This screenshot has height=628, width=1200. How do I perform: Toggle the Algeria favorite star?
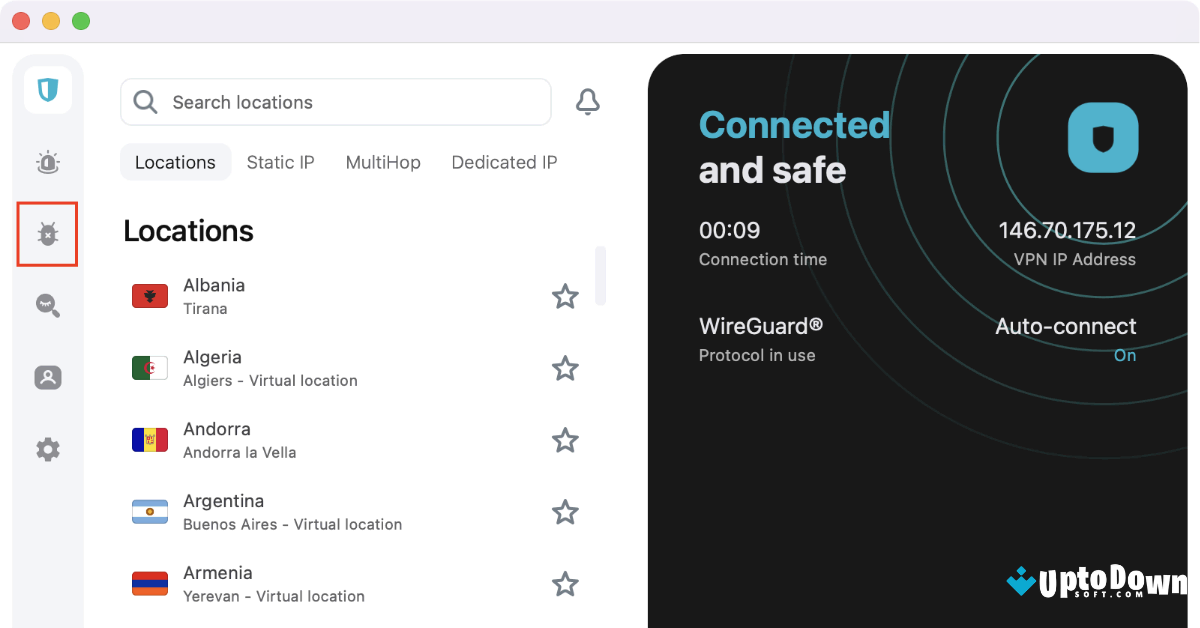pyautogui.click(x=566, y=368)
